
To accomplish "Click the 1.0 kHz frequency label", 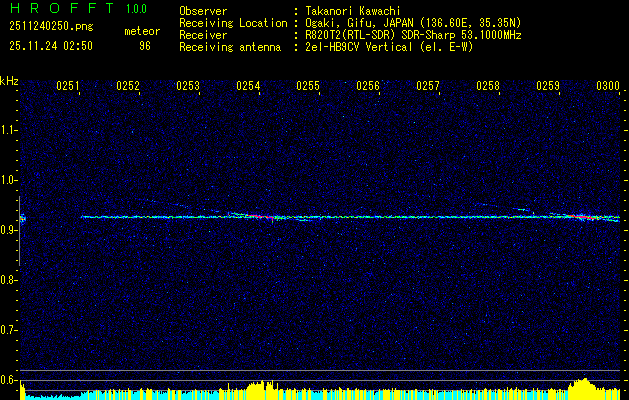I will tap(9, 180).
